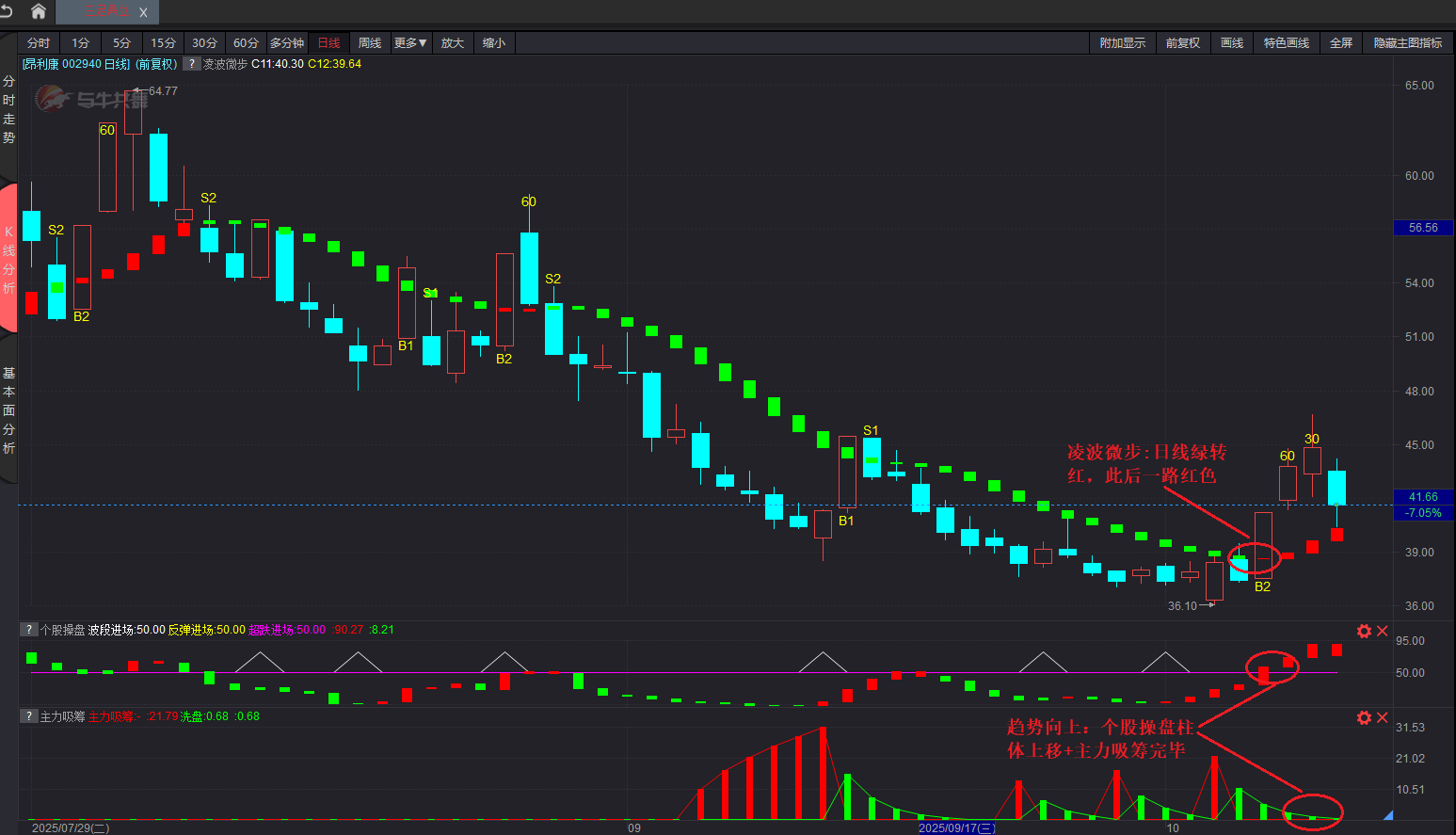The width and height of the screenshot is (1456, 835).
Task: Open settings gear for 个股操盘 indicator
Action: (x=1364, y=631)
